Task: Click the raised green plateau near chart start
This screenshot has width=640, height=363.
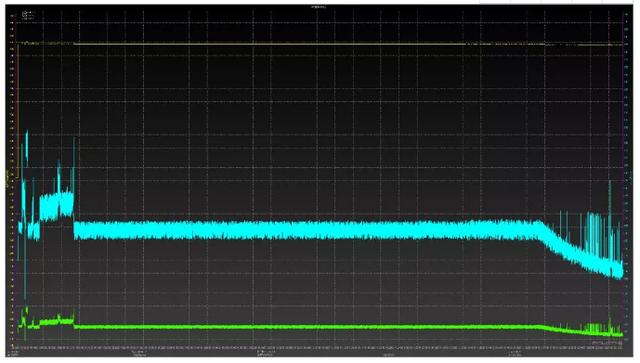Action: pos(56,322)
